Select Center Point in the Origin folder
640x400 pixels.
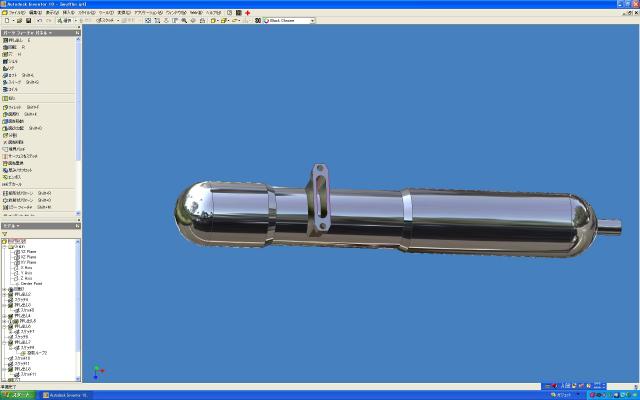(x=29, y=283)
